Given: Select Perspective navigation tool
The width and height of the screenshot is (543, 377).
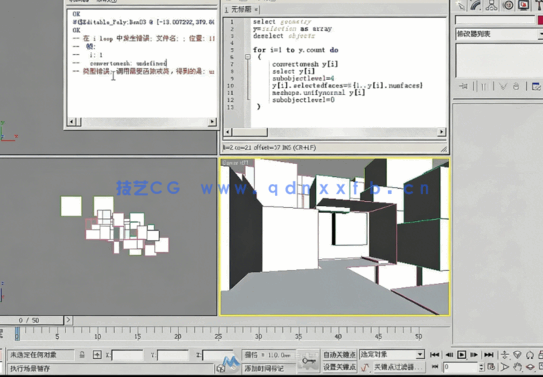Looking at the screenshot, I should pos(517,355).
